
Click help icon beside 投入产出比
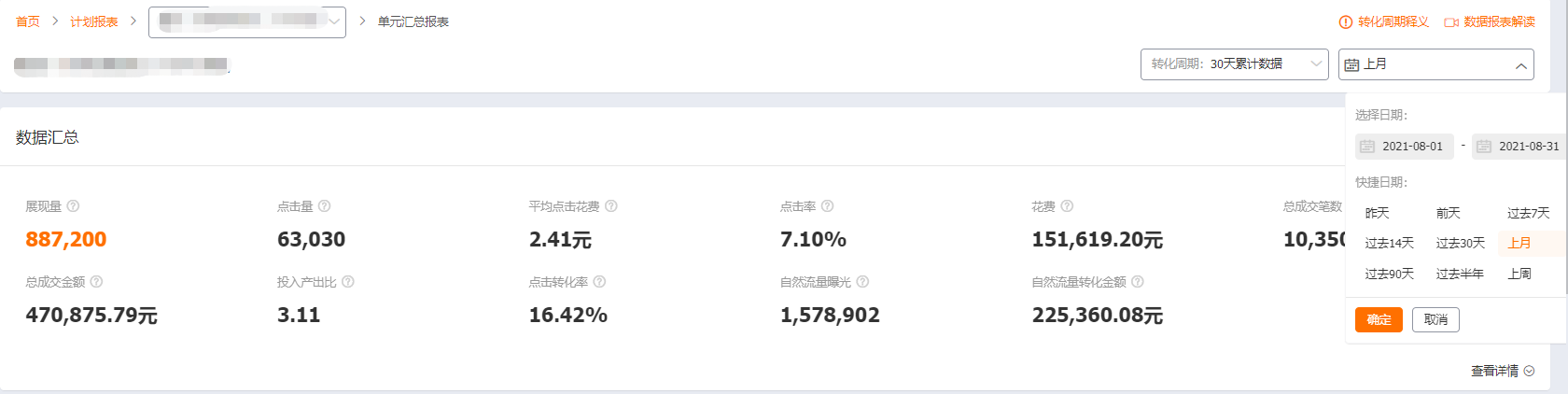(x=348, y=282)
